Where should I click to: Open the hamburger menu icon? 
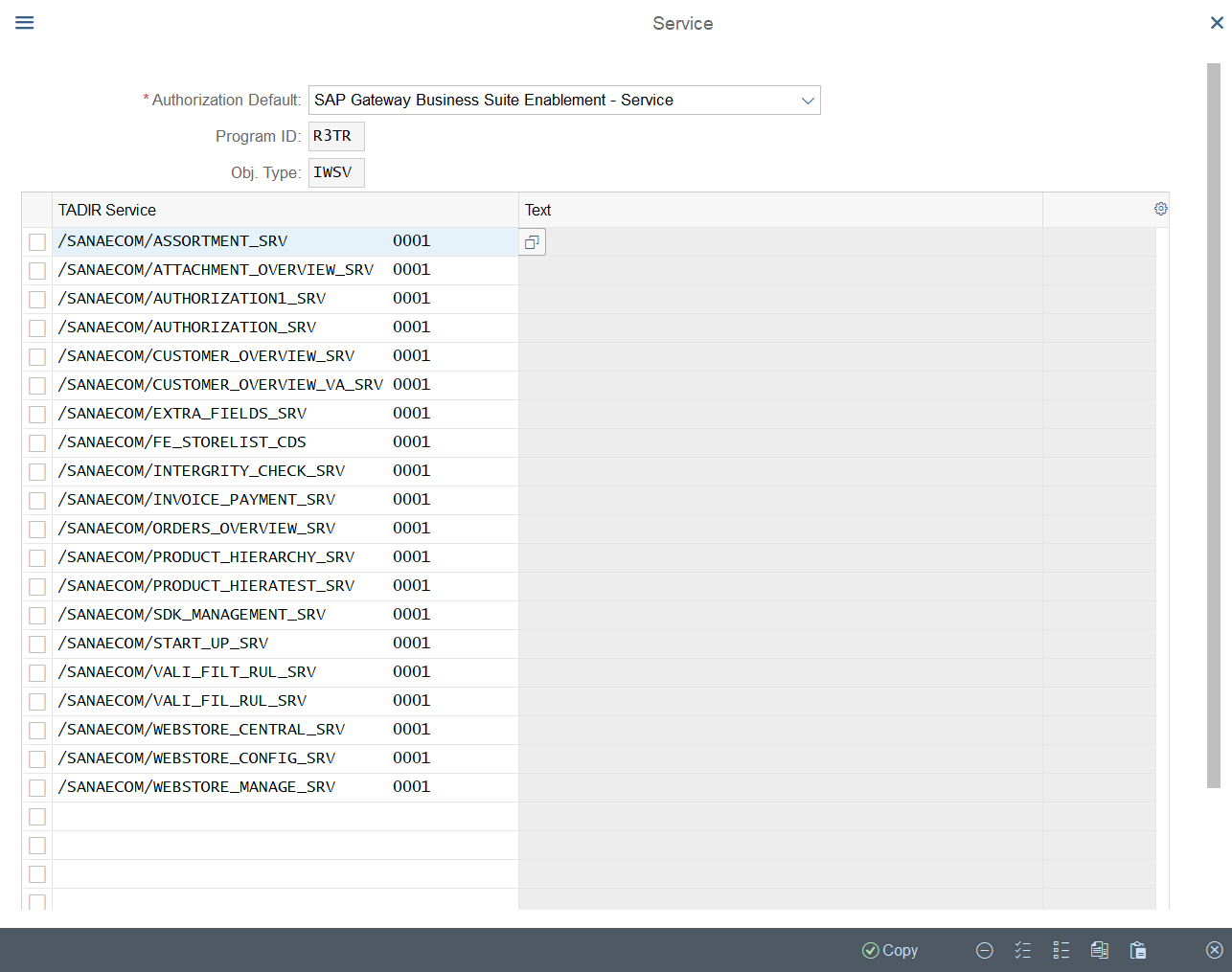[x=25, y=23]
